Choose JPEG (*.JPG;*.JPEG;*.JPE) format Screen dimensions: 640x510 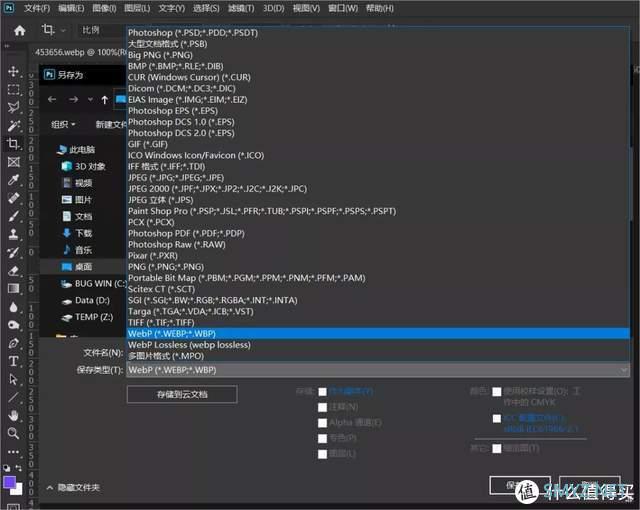[176, 177]
